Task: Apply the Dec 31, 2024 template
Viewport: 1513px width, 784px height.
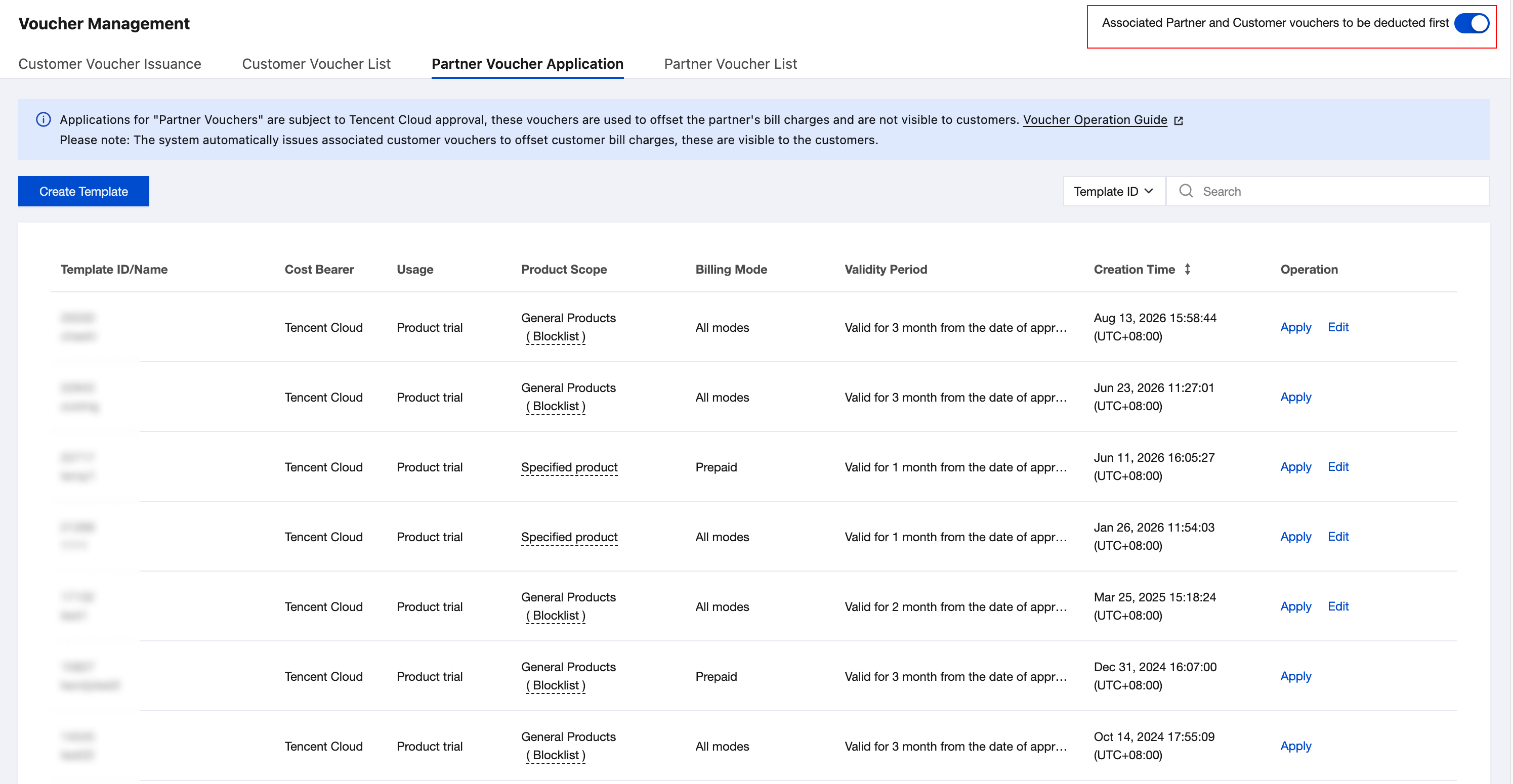Action: 1296,677
